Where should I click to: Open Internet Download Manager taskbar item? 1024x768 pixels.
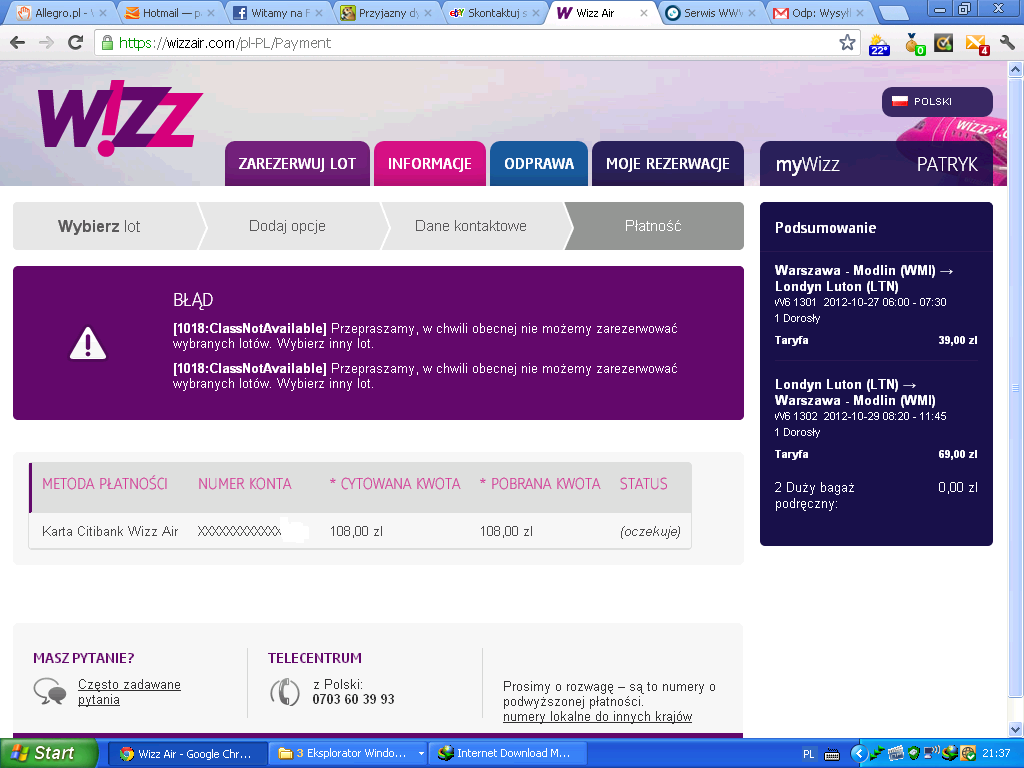(x=508, y=754)
